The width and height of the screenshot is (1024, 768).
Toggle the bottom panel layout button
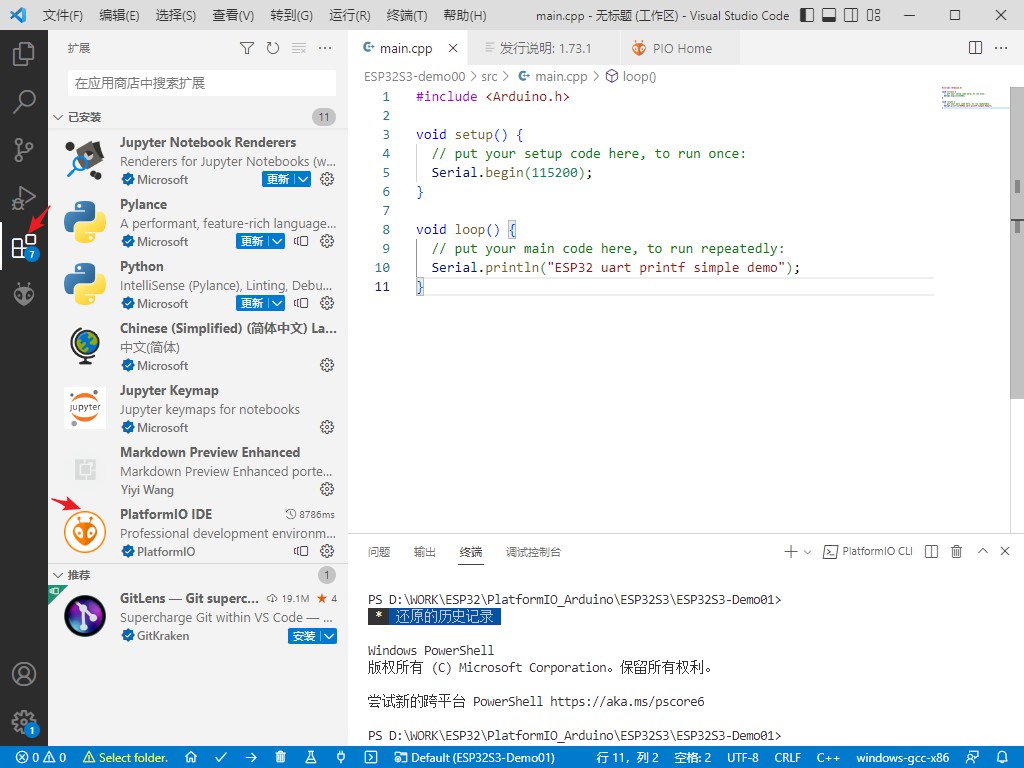[x=829, y=15]
